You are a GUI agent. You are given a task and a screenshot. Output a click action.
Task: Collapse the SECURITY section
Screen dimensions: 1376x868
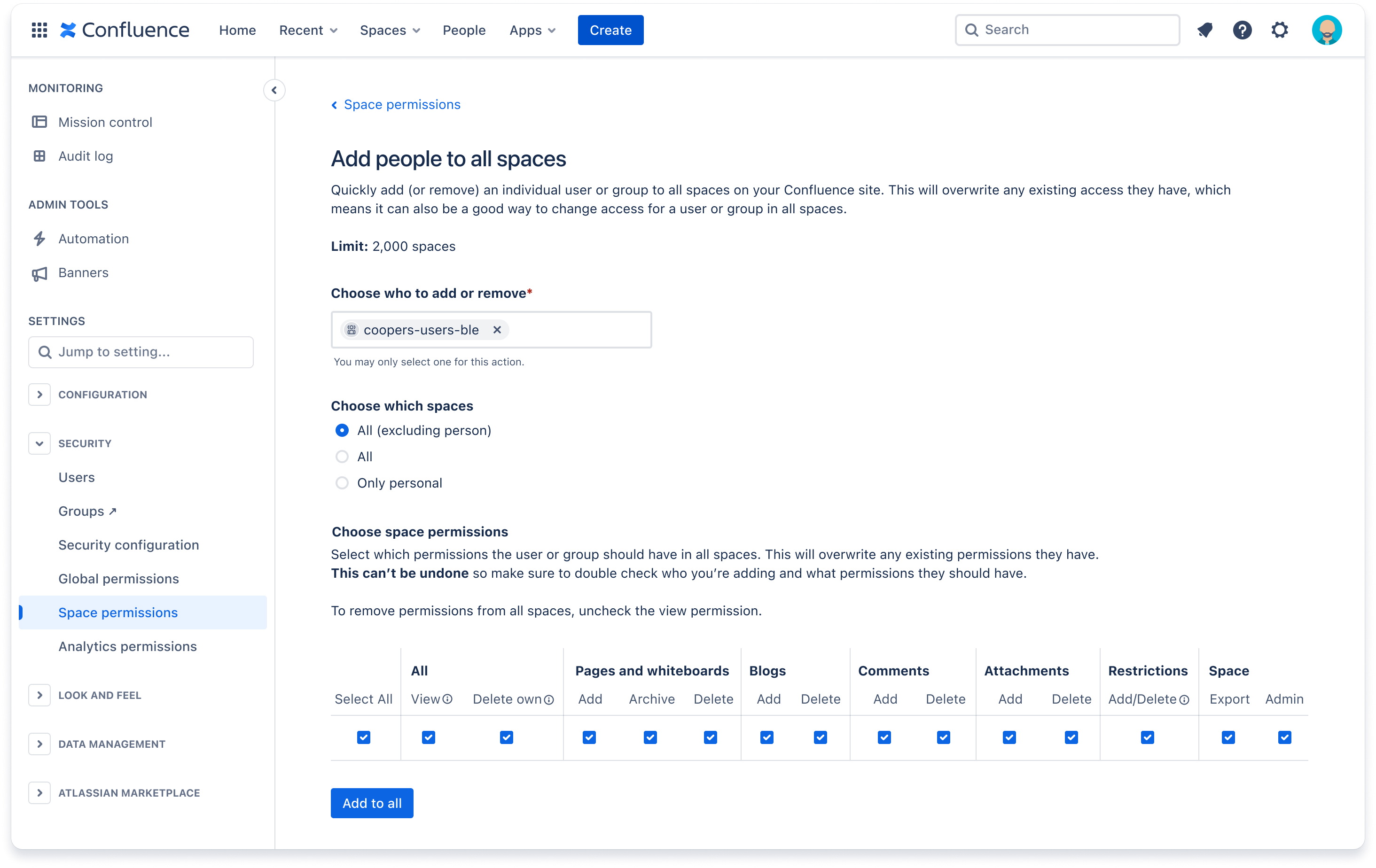[39, 443]
